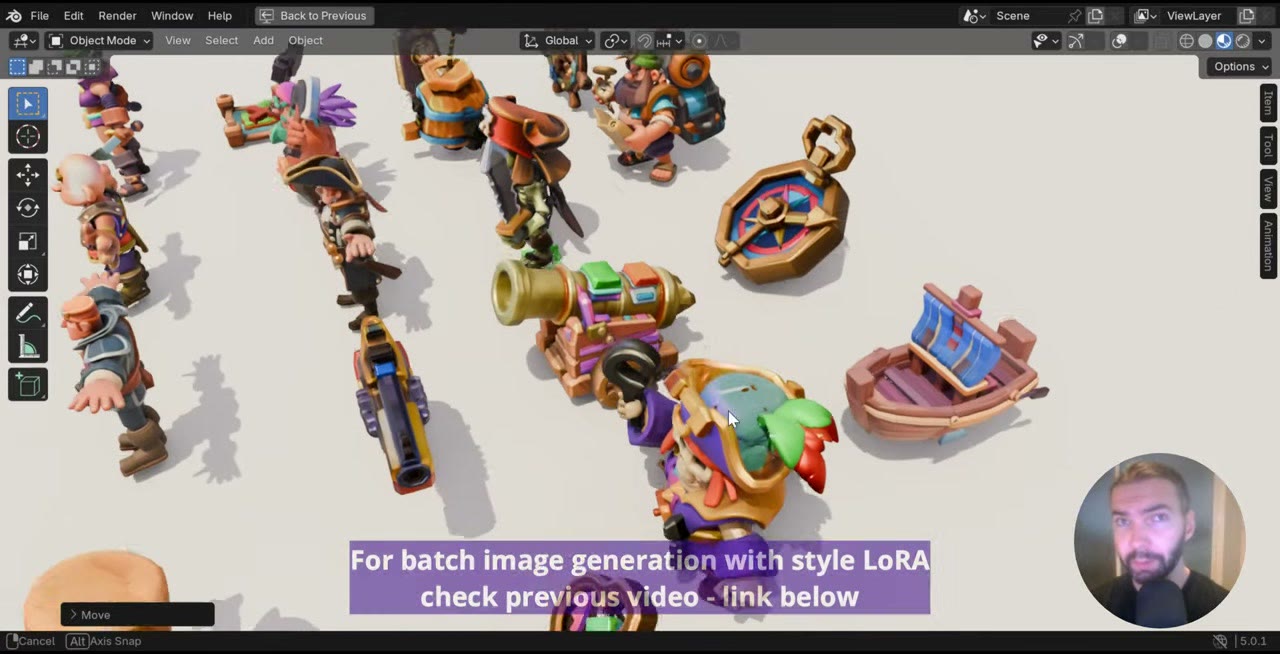Open selectability and visibility dropdown

pyautogui.click(x=1047, y=41)
